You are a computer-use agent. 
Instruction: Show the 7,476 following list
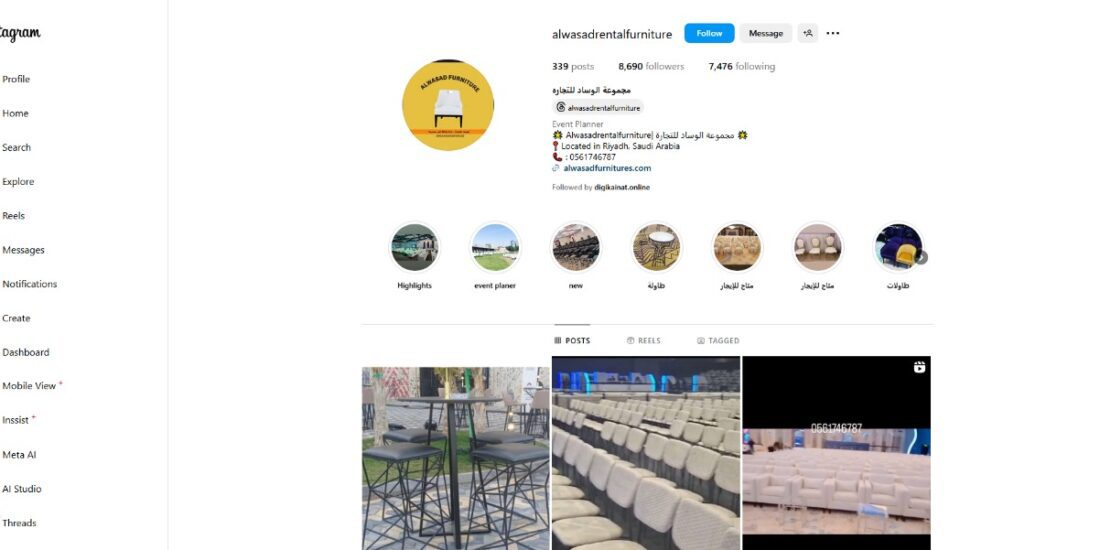pos(742,67)
